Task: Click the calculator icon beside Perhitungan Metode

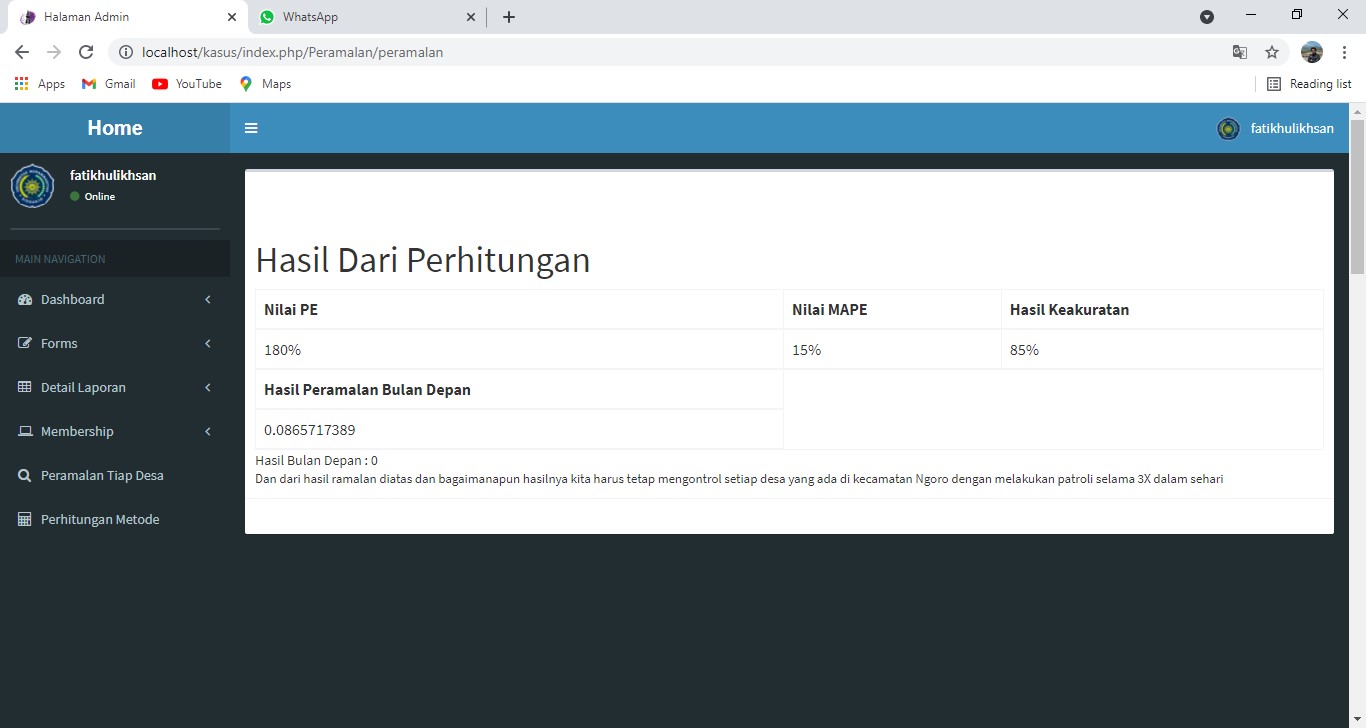Action: (25, 520)
